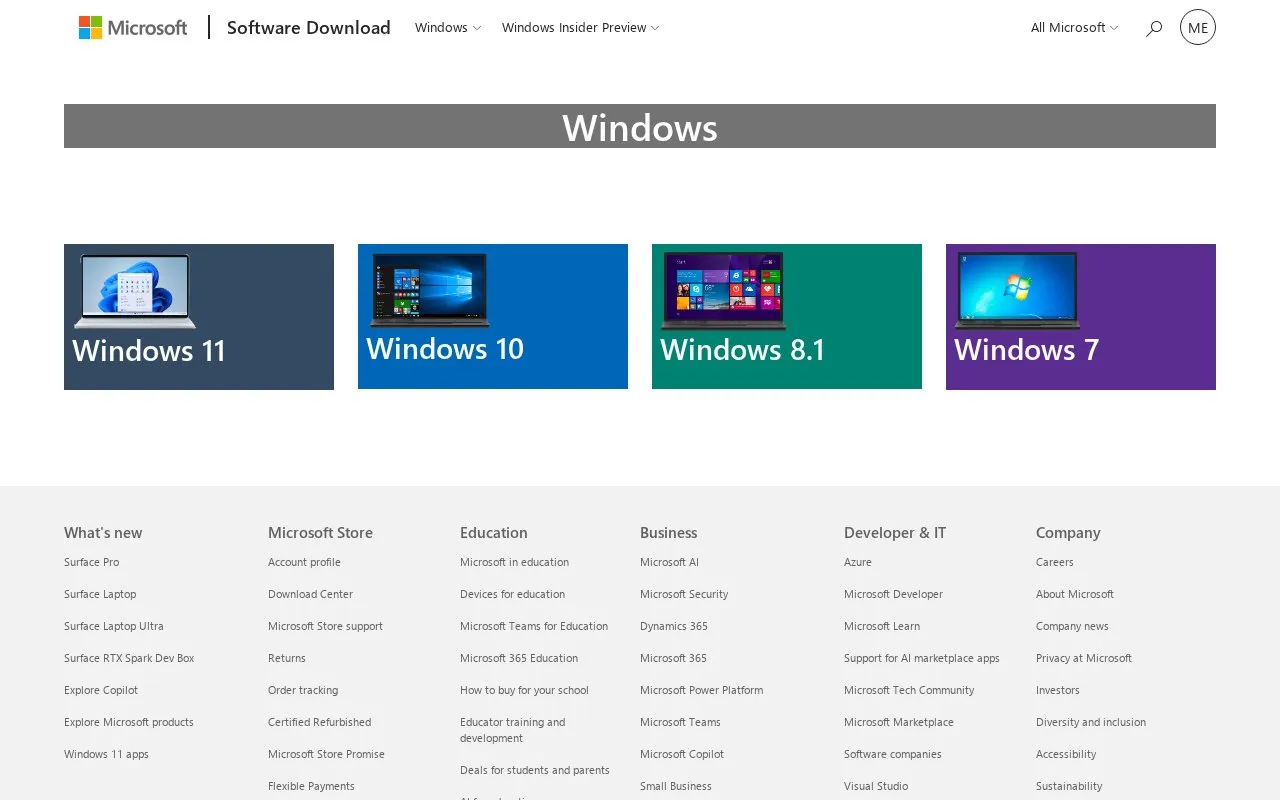Screen dimensions: 1280x800
Task: Open Surface RTX Spark Dev Box link
Action: (x=129, y=658)
